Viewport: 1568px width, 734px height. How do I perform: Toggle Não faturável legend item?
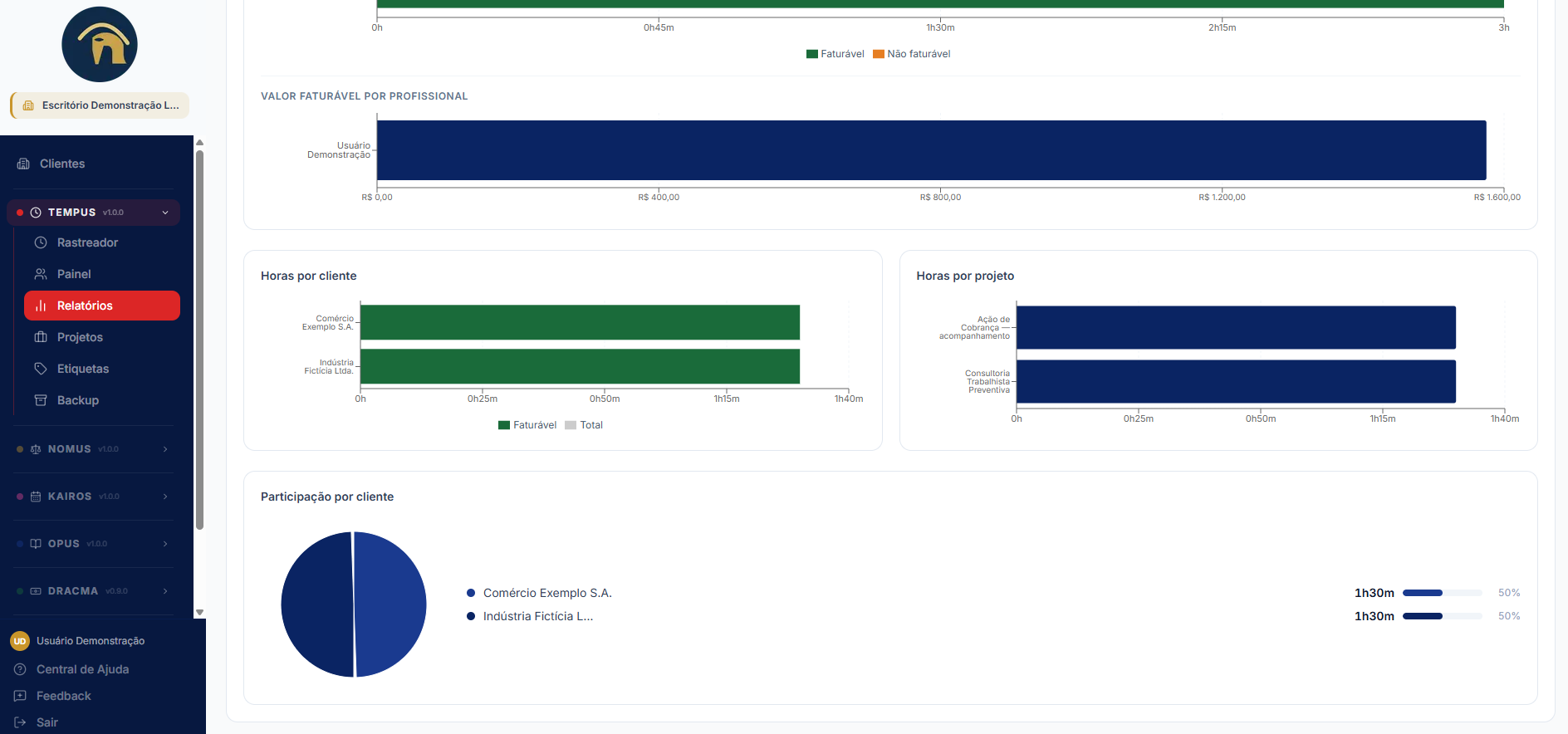coord(911,54)
